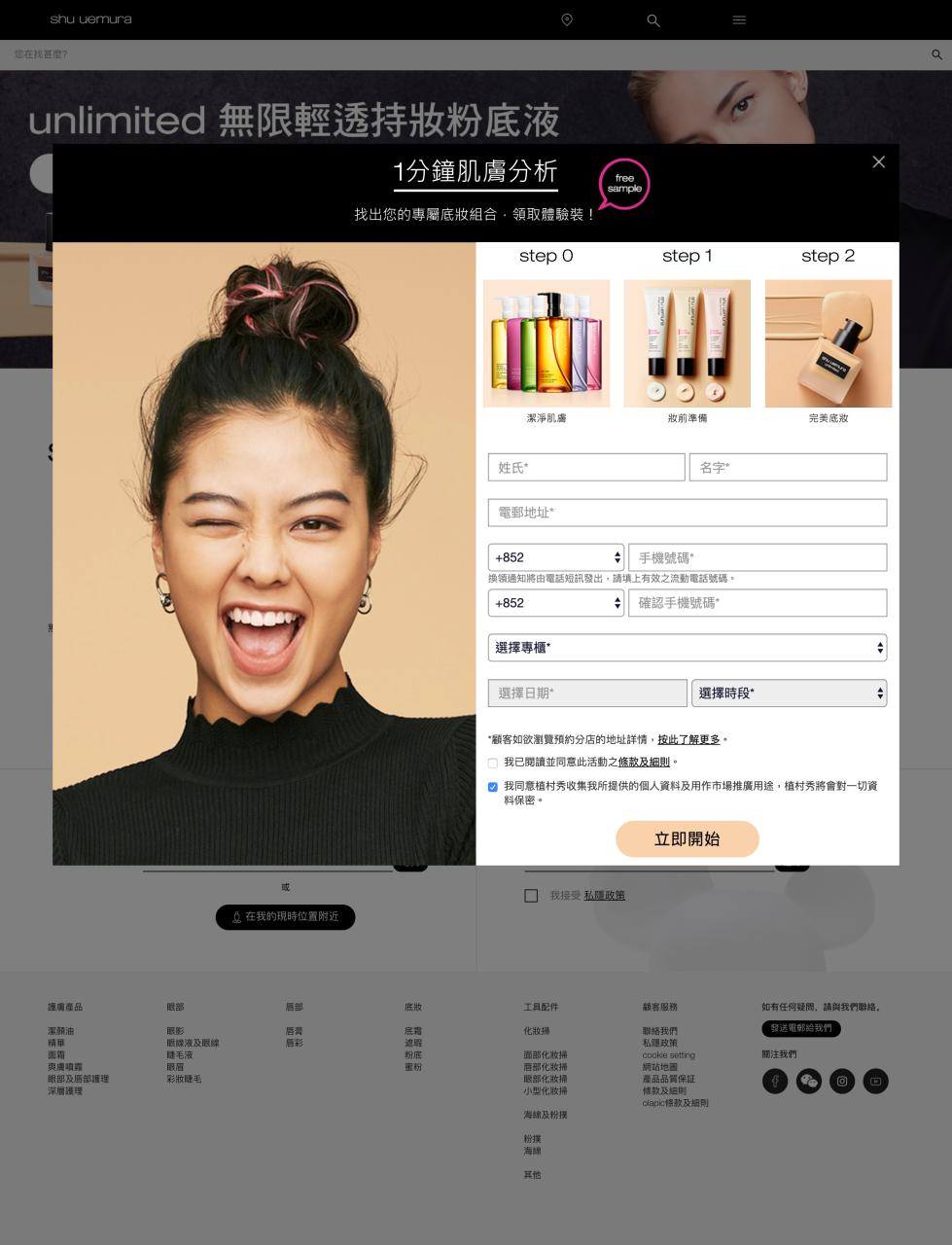Open the 工具配件 footer heading
The height and width of the screenshot is (1245, 952).
coord(542,1007)
